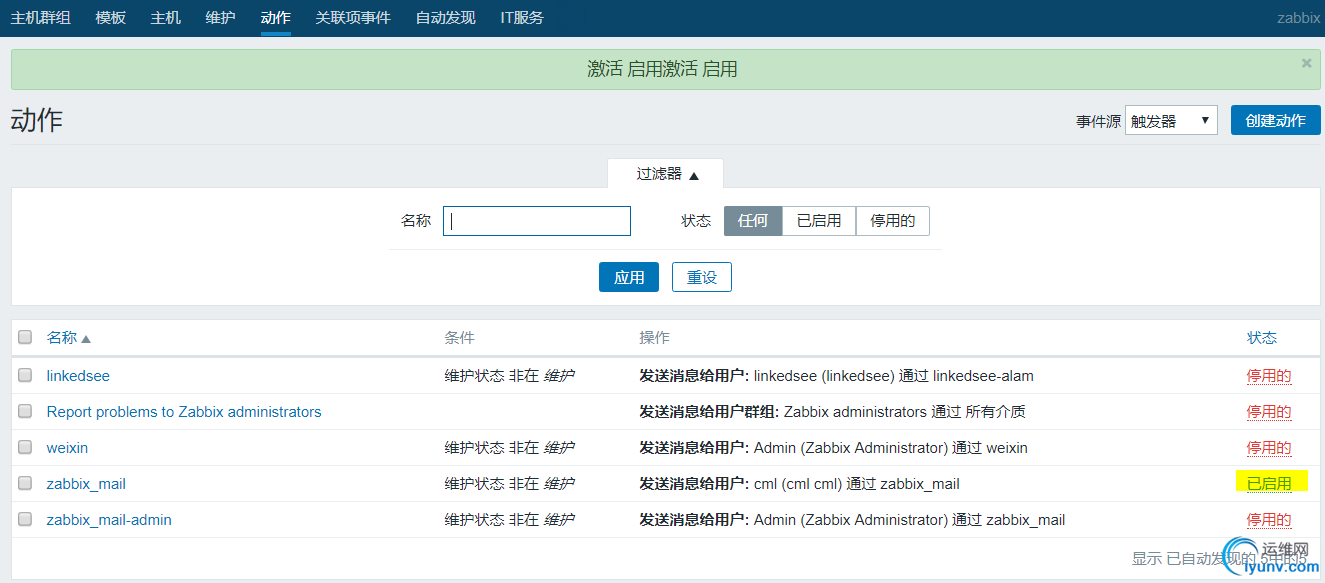1325x583 pixels.
Task: Open the weixin action
Action: tap(67, 448)
